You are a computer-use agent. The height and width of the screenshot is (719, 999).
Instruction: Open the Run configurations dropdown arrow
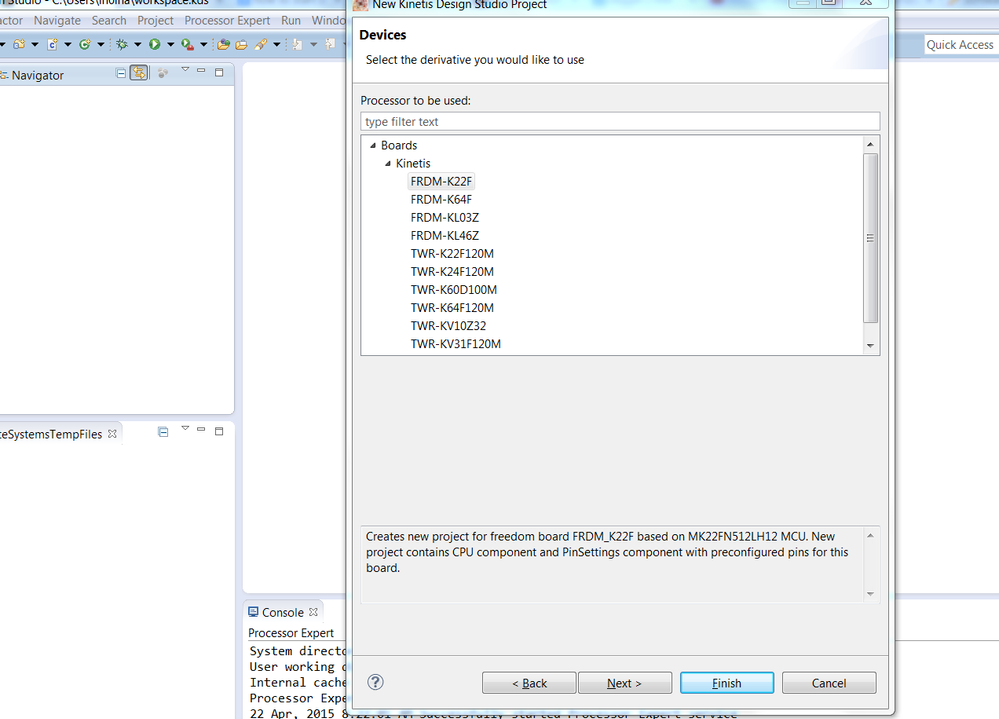[171, 45]
